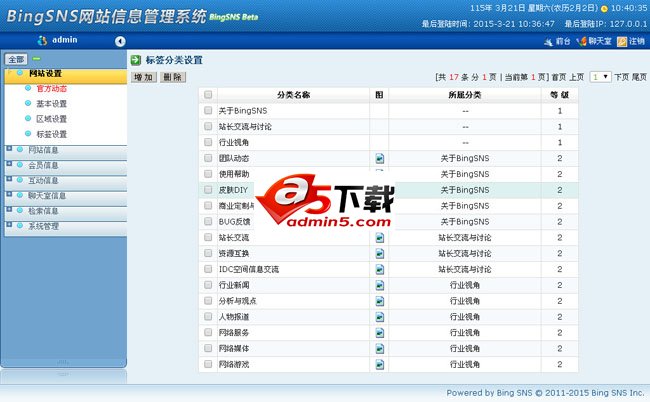Expand the 检索信息 tree node plus

point(9,209)
